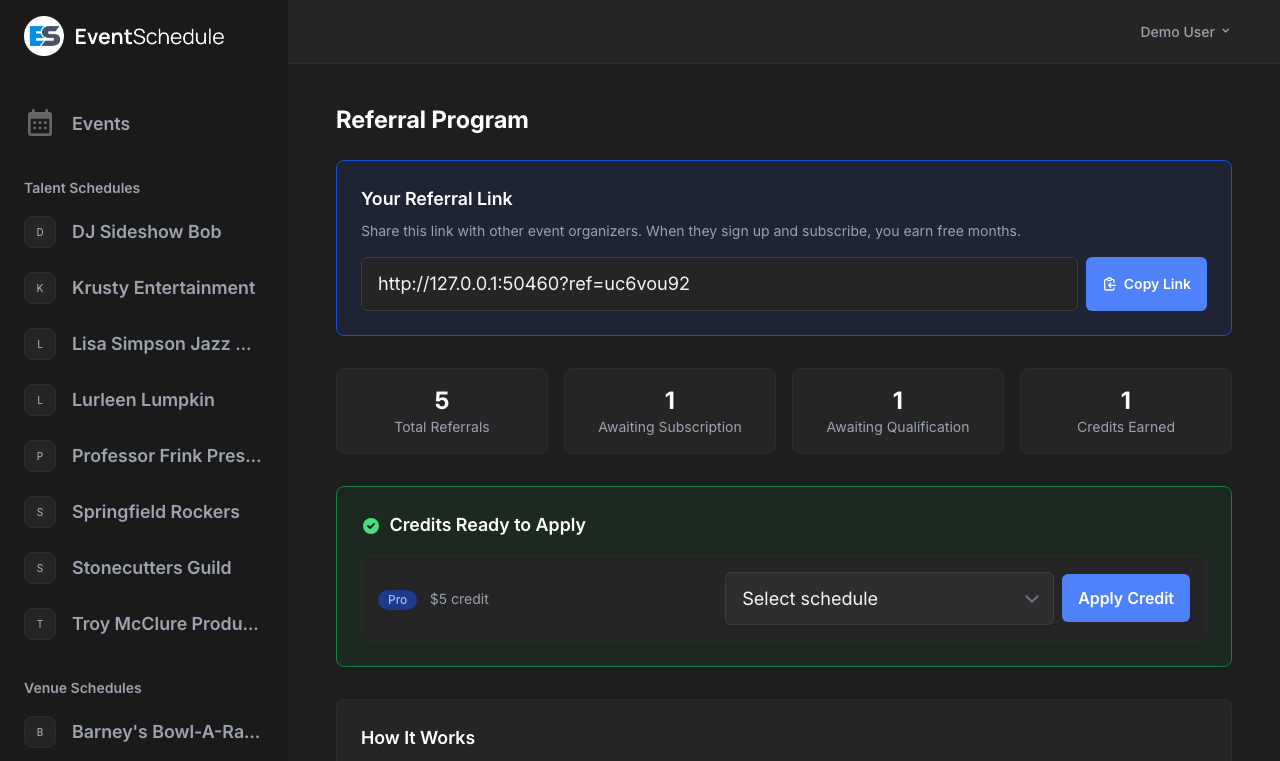The height and width of the screenshot is (761, 1280).
Task: Click the Total Referrals stat card
Action: click(442, 411)
